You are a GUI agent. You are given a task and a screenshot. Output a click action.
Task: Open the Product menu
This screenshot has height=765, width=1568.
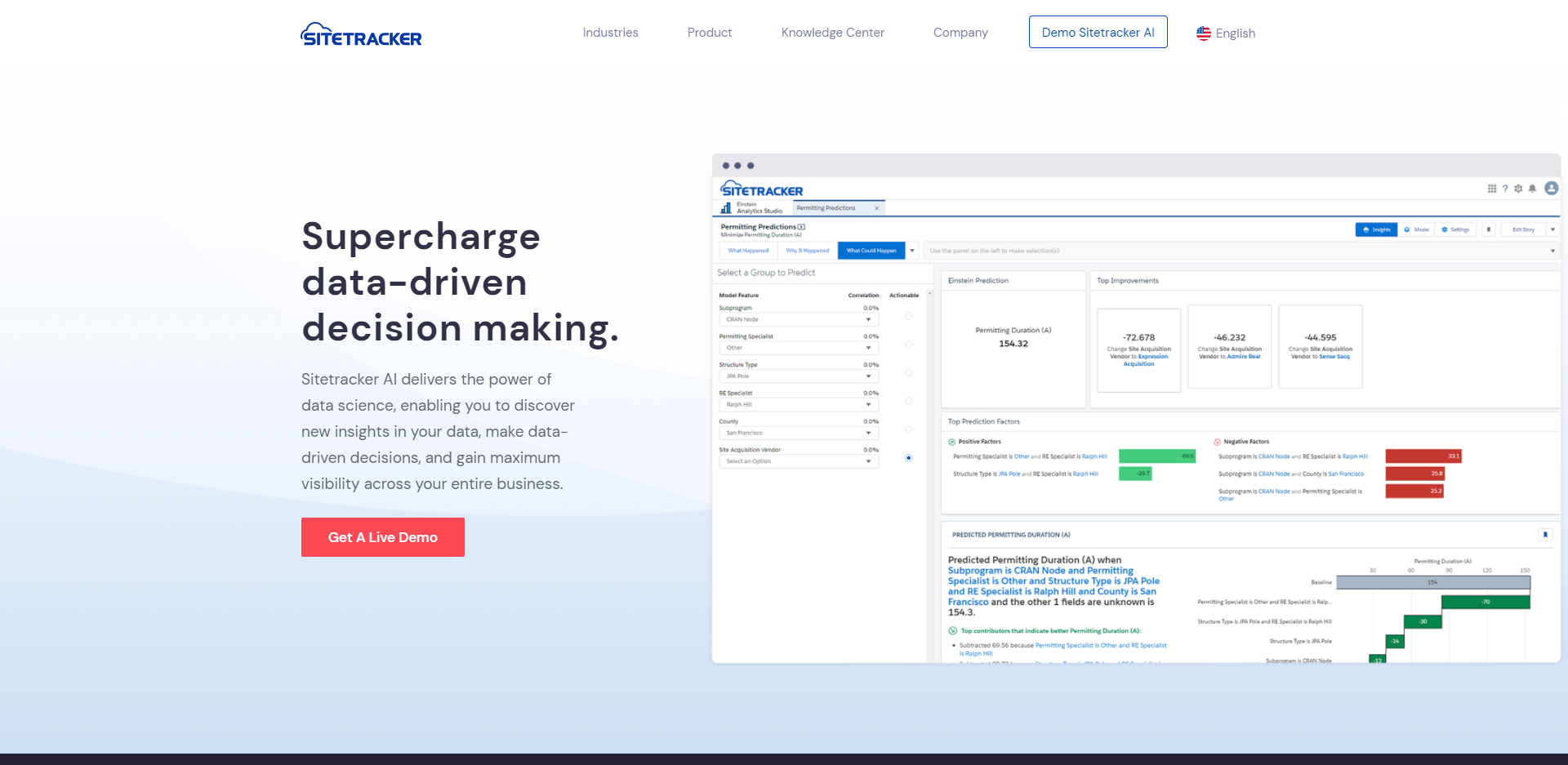pyautogui.click(x=710, y=33)
